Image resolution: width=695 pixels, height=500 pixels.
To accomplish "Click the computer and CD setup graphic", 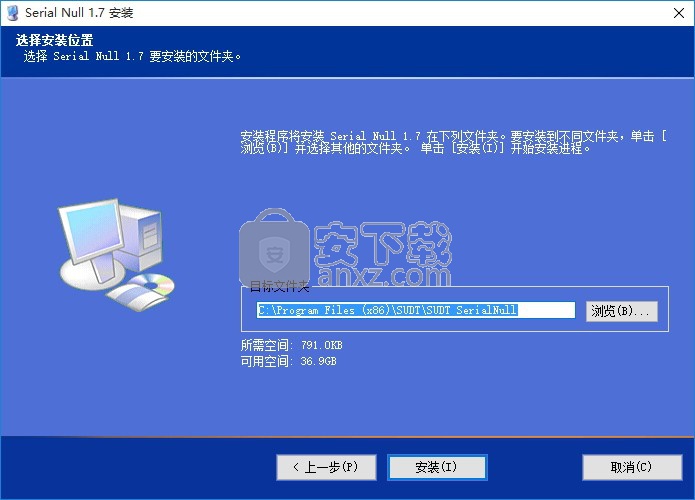I will (x=116, y=255).
